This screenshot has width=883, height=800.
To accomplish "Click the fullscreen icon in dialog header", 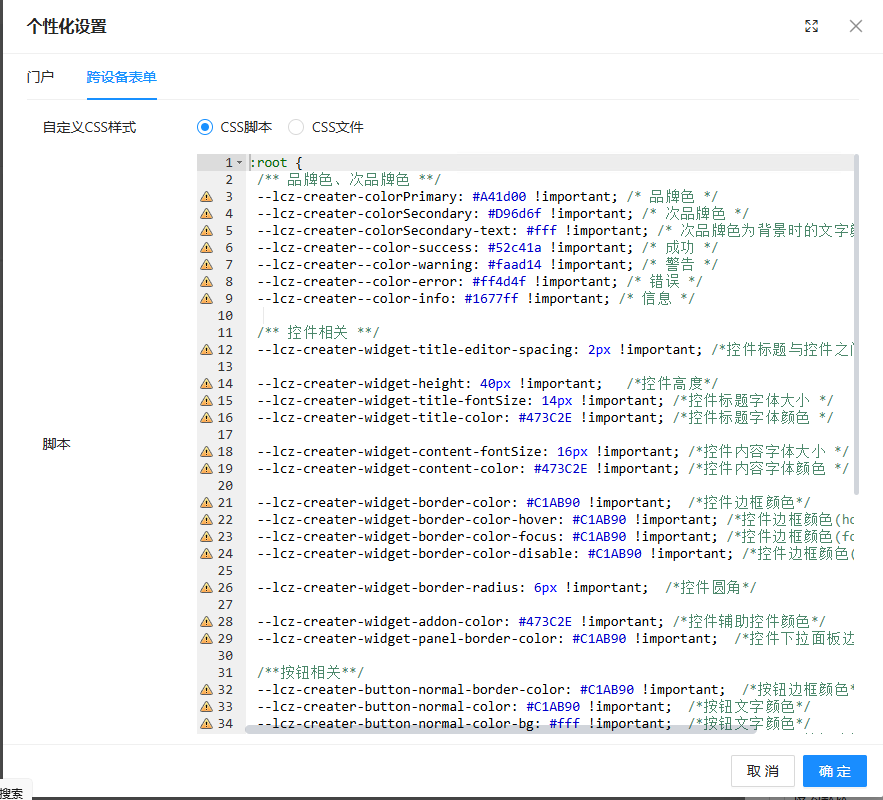I will [812, 26].
